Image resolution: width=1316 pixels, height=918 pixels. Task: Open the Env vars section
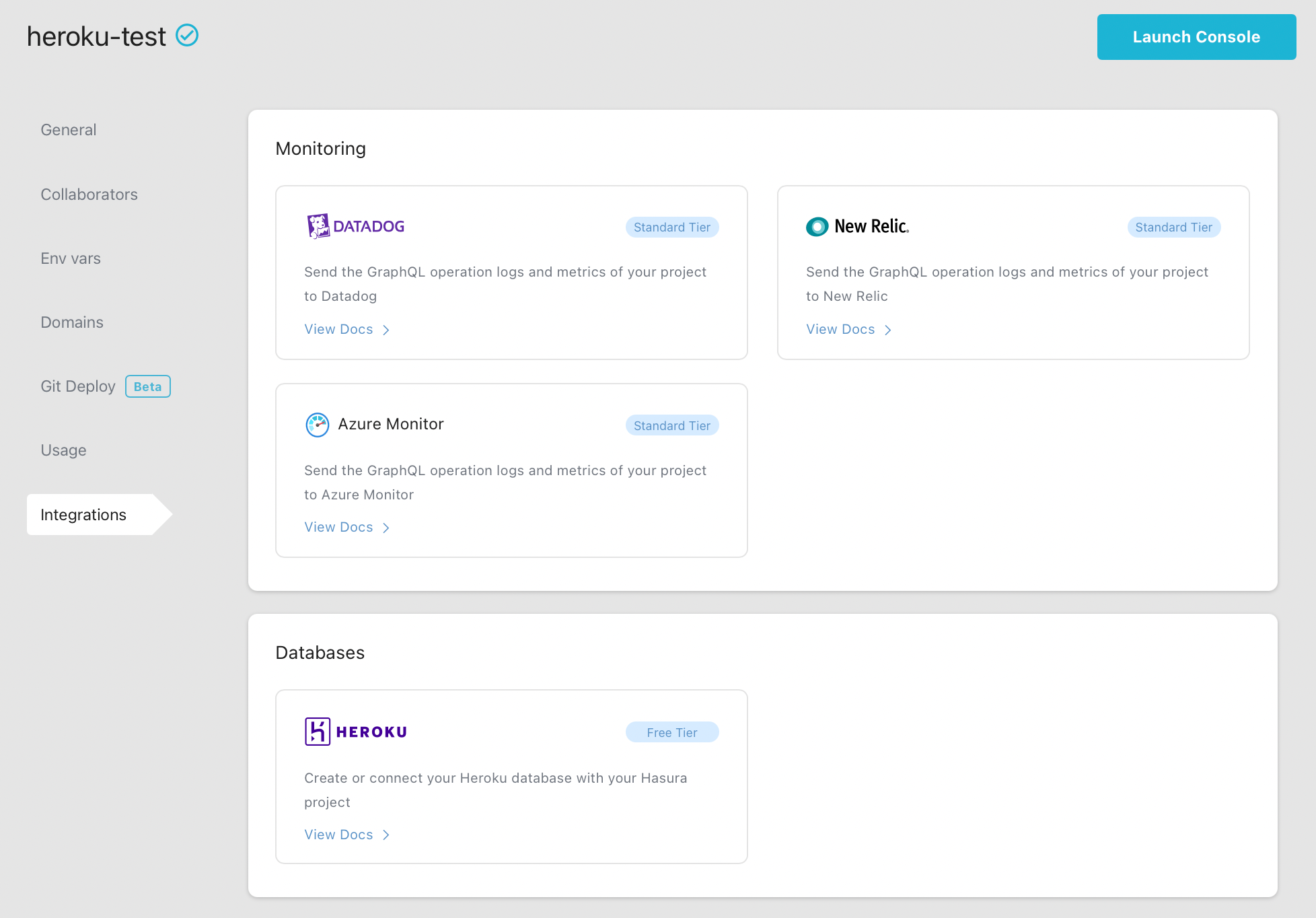point(70,258)
